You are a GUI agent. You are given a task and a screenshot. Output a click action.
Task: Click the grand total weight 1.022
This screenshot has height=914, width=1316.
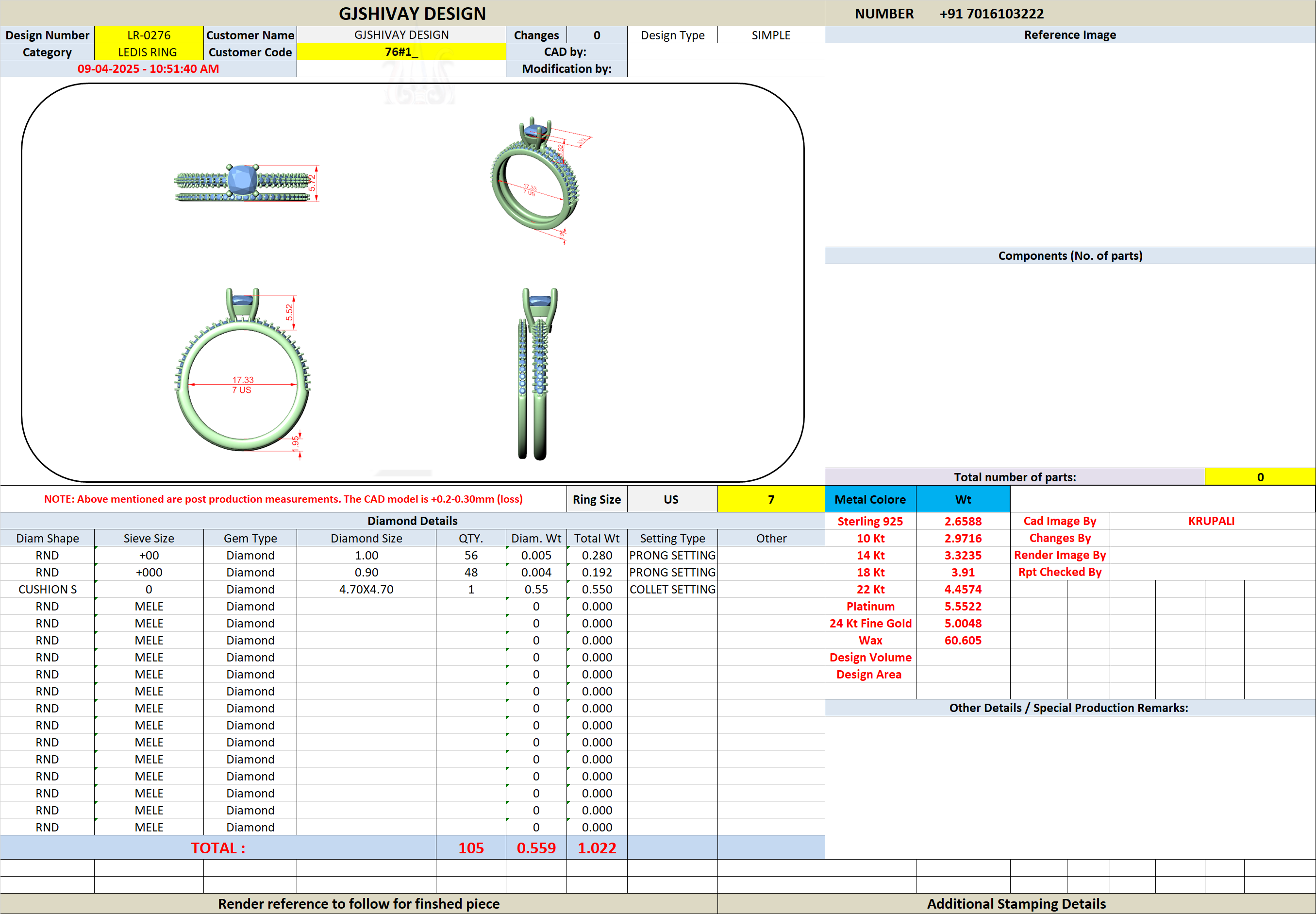(x=597, y=848)
